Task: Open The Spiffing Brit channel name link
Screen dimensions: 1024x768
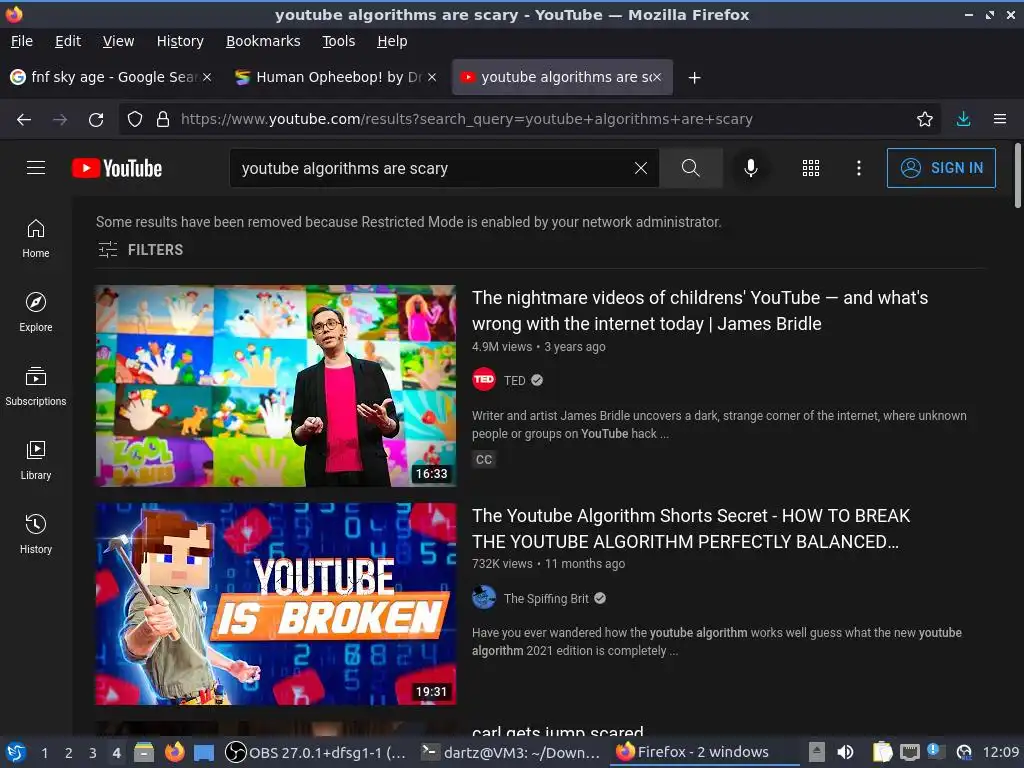Action: [546, 598]
